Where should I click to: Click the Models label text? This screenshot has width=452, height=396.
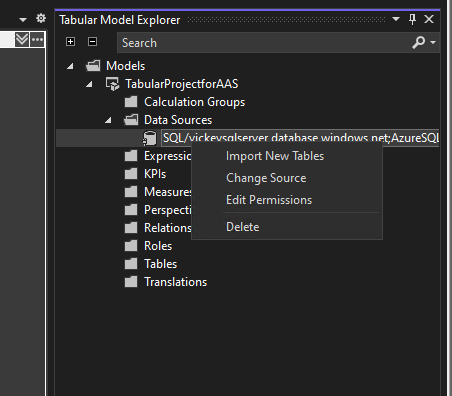click(x=125, y=66)
